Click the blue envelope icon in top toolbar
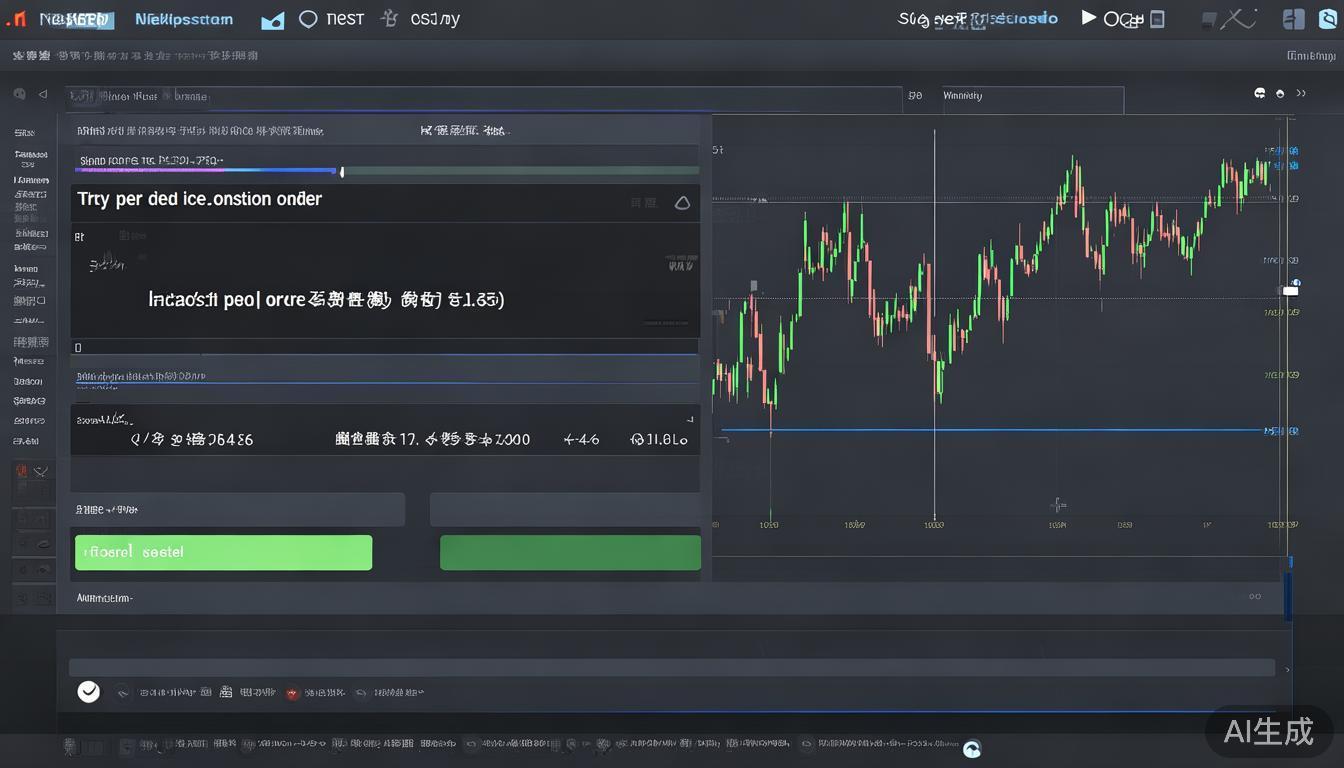The height and width of the screenshot is (768, 1344). coord(272,20)
